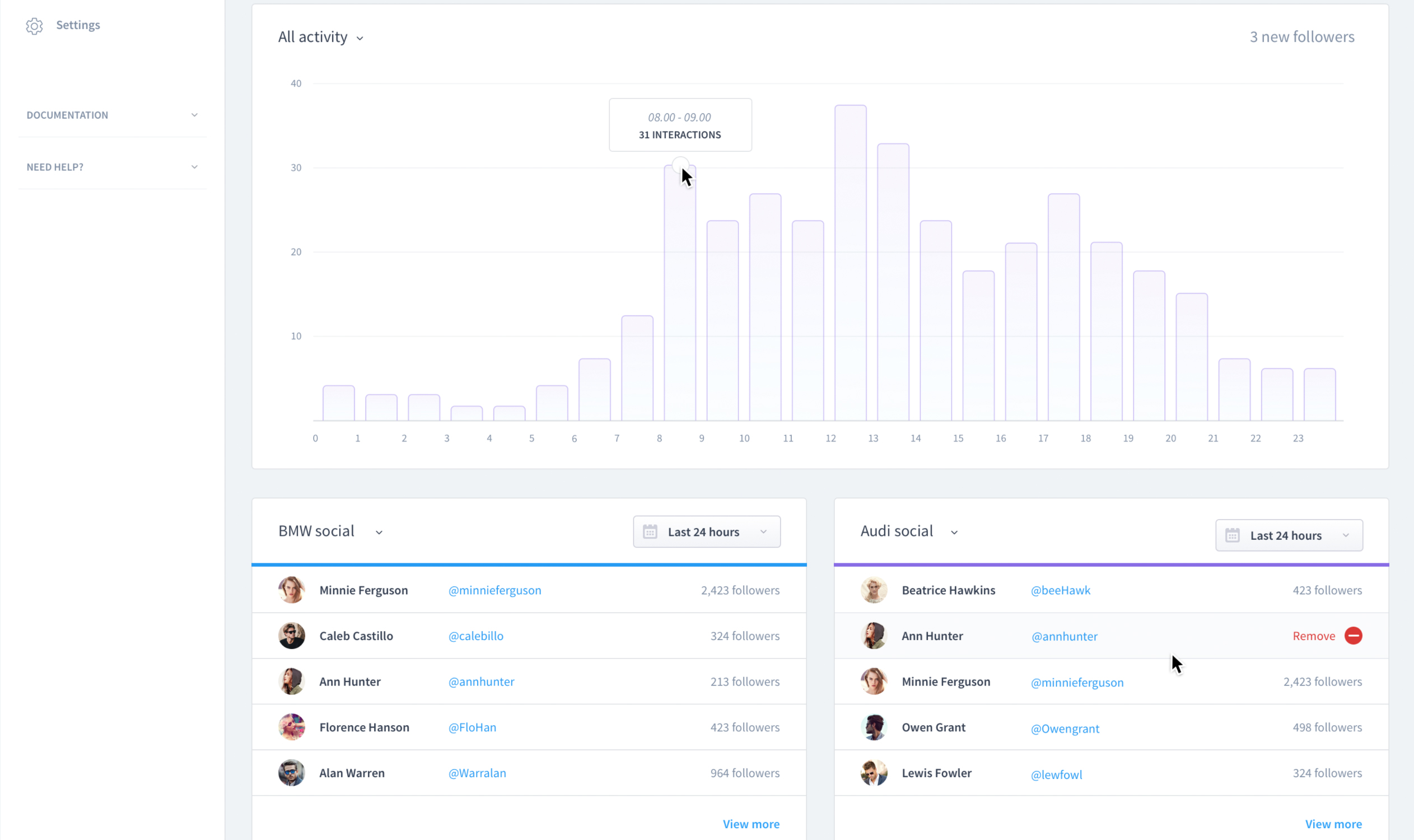Viewport: 1414px width, 840px height.
Task: Open the Settings menu item
Action: coord(77,25)
